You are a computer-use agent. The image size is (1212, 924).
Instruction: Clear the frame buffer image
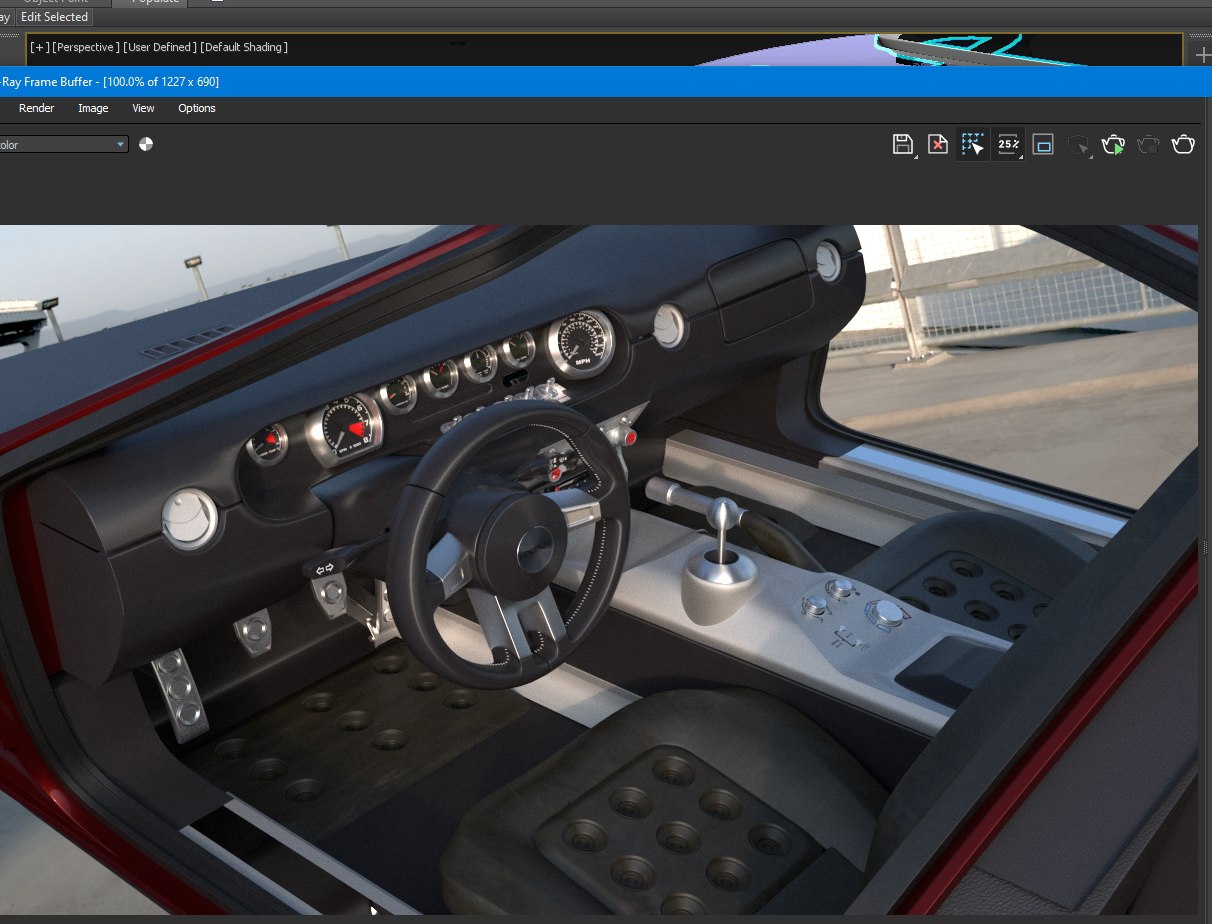[x=938, y=145]
